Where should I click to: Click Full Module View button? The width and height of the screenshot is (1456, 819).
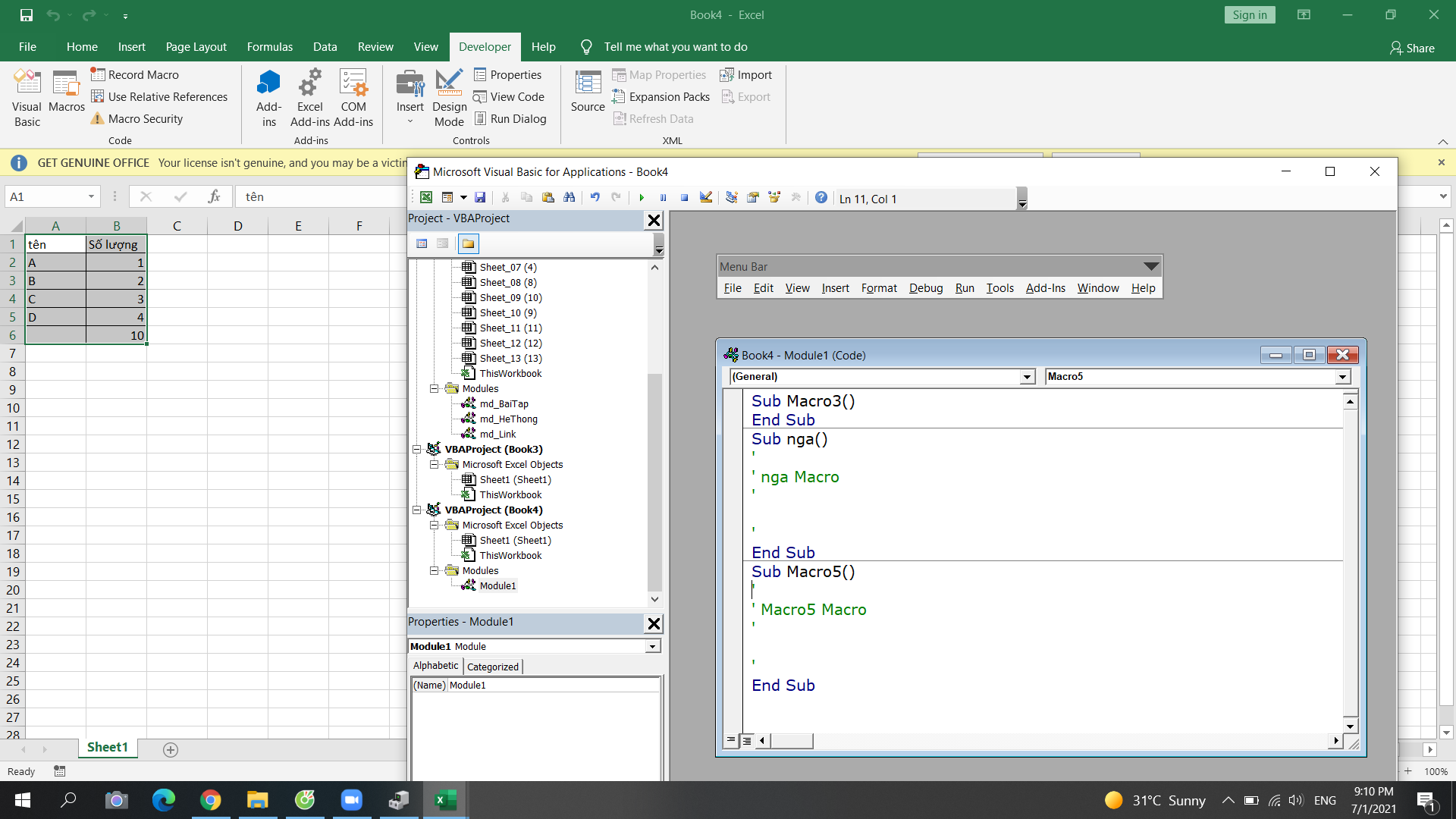pos(747,740)
